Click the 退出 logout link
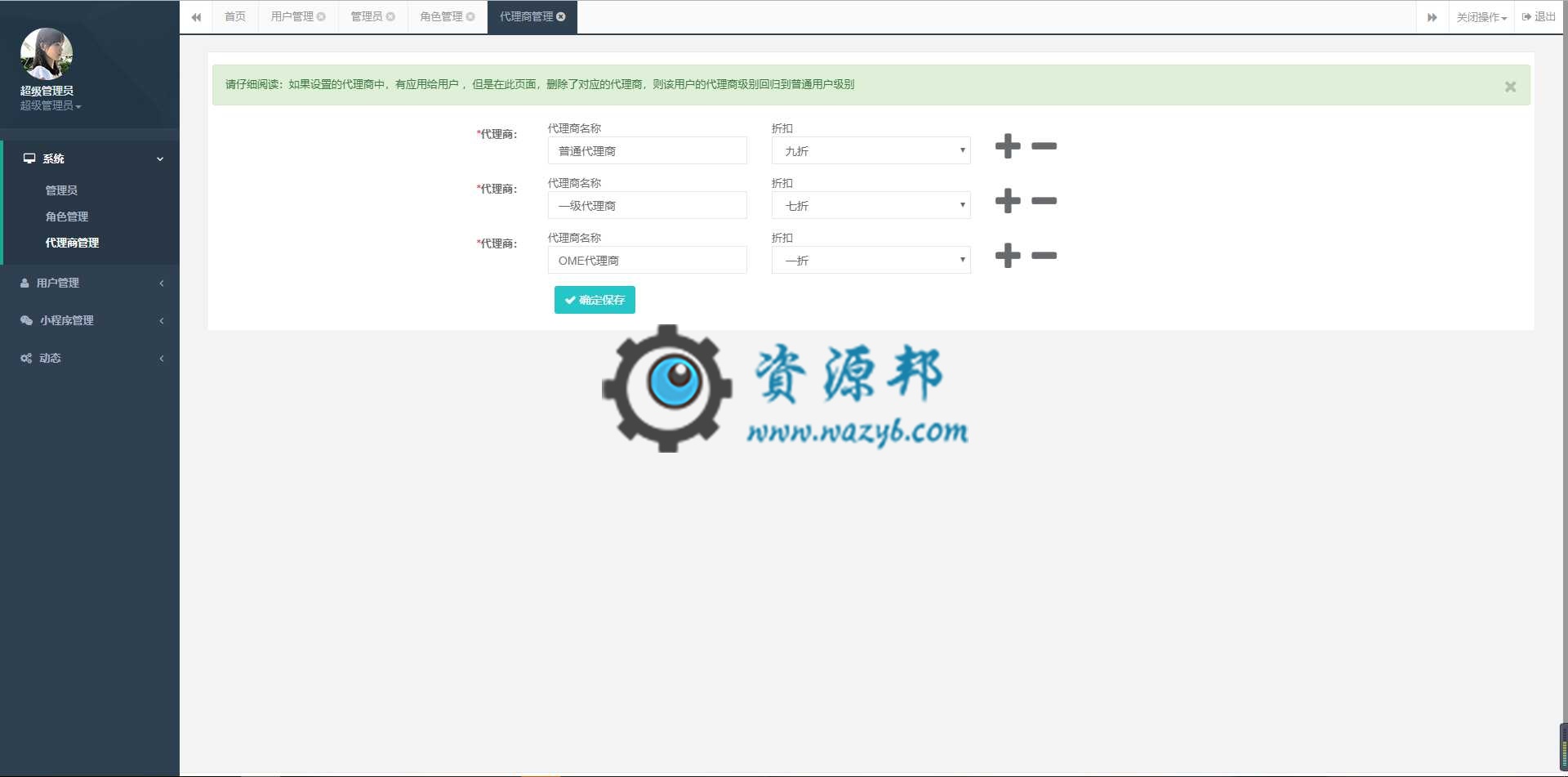Image resolution: width=1568 pixels, height=777 pixels. click(x=1539, y=16)
